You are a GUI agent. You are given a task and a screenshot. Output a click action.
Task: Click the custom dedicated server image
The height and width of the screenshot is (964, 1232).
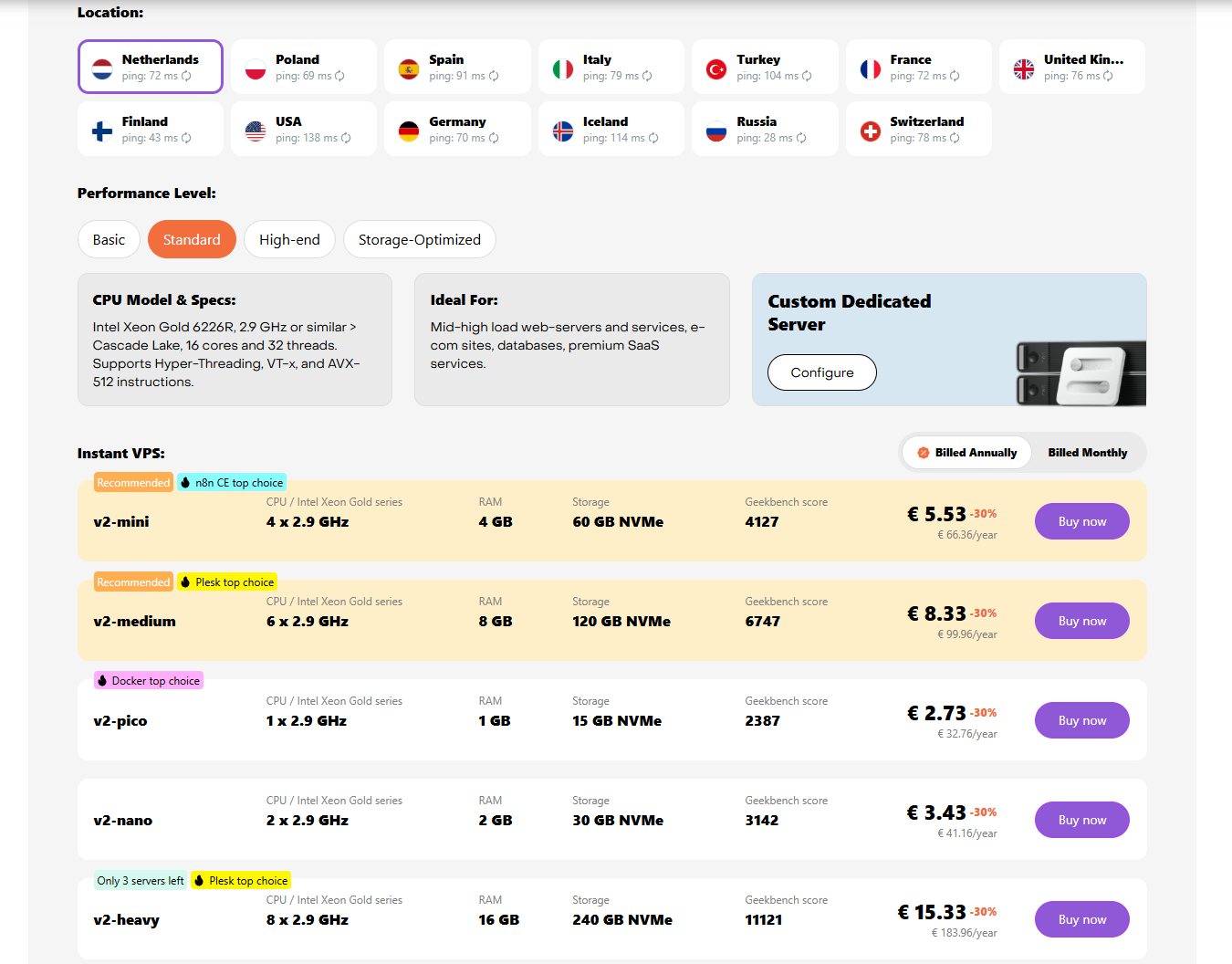1081,372
